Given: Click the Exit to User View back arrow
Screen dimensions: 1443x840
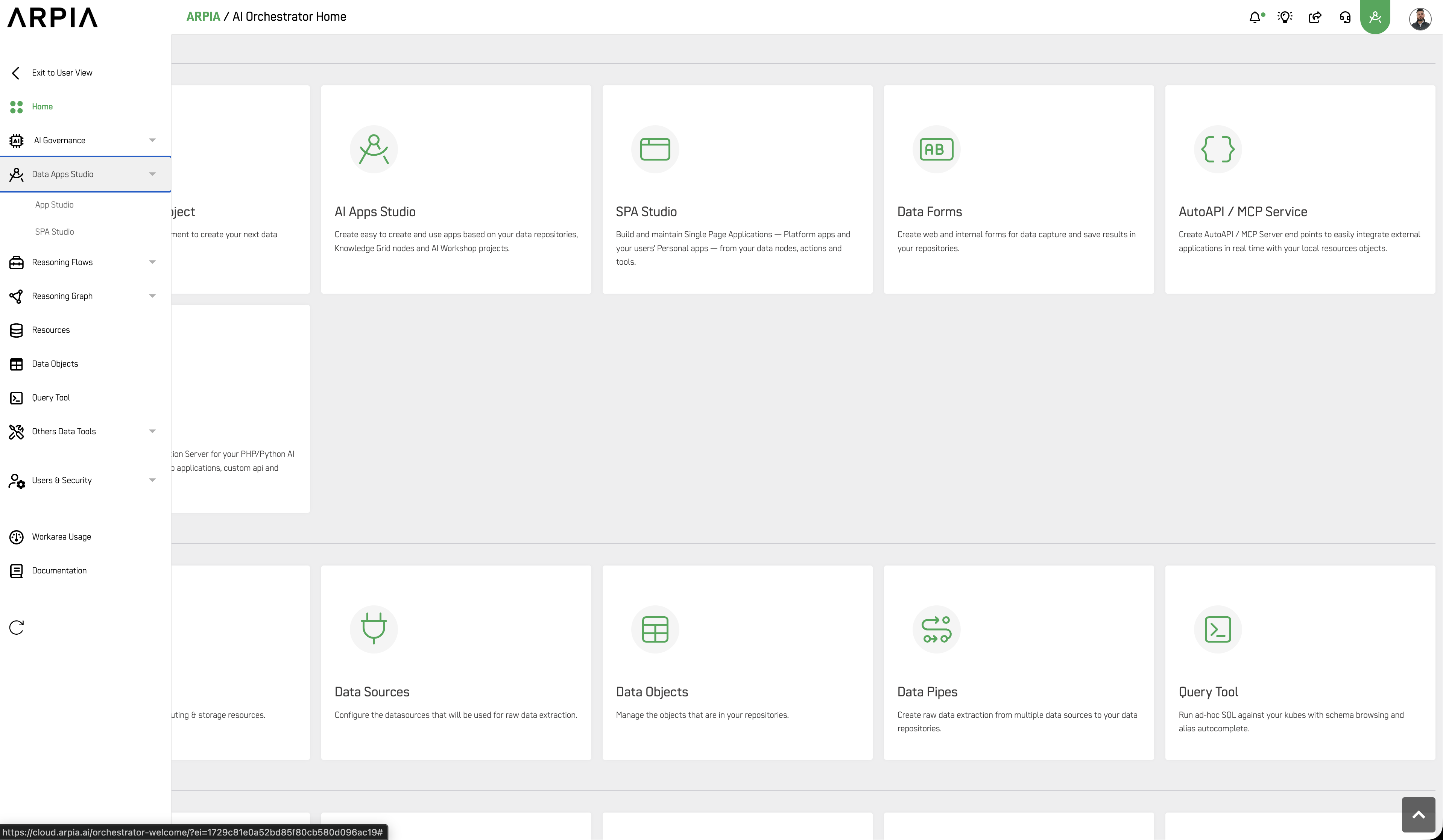Looking at the screenshot, I should [16, 73].
